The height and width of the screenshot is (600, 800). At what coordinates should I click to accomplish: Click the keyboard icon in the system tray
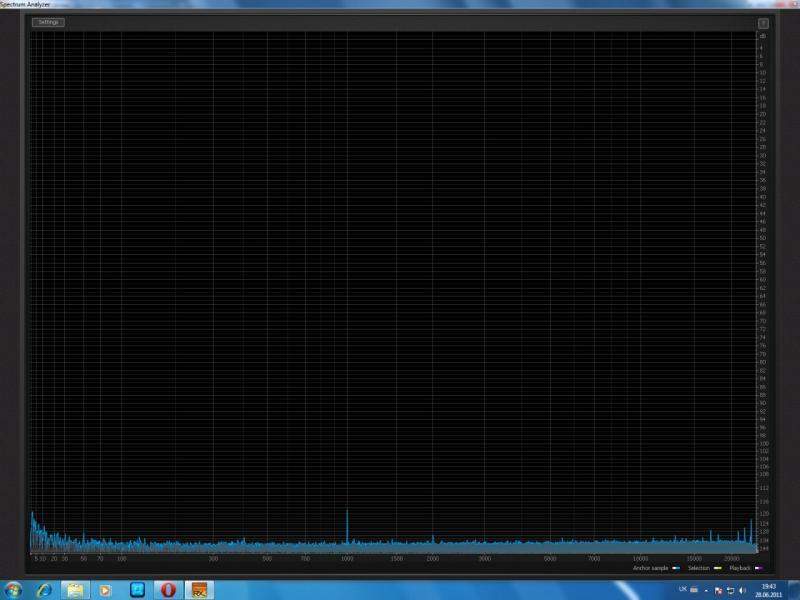coord(694,590)
